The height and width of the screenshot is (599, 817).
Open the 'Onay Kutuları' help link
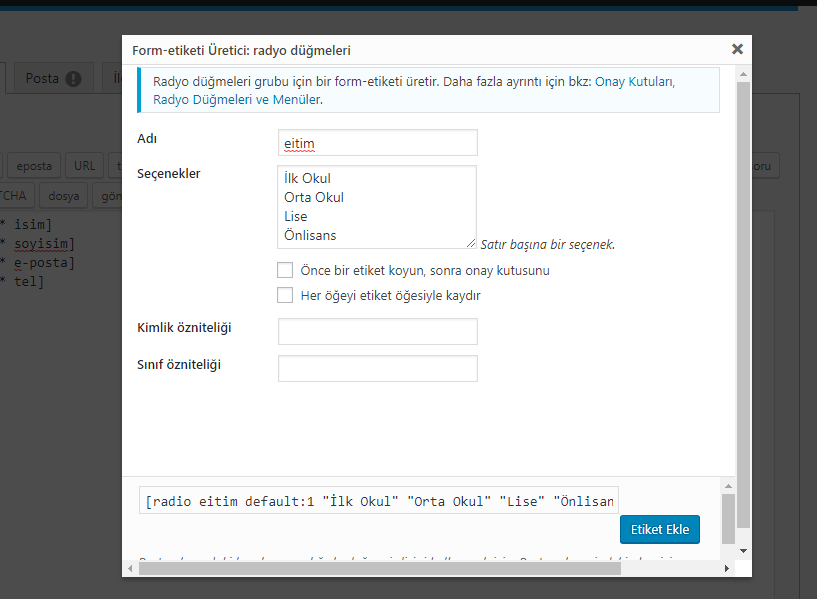point(635,82)
